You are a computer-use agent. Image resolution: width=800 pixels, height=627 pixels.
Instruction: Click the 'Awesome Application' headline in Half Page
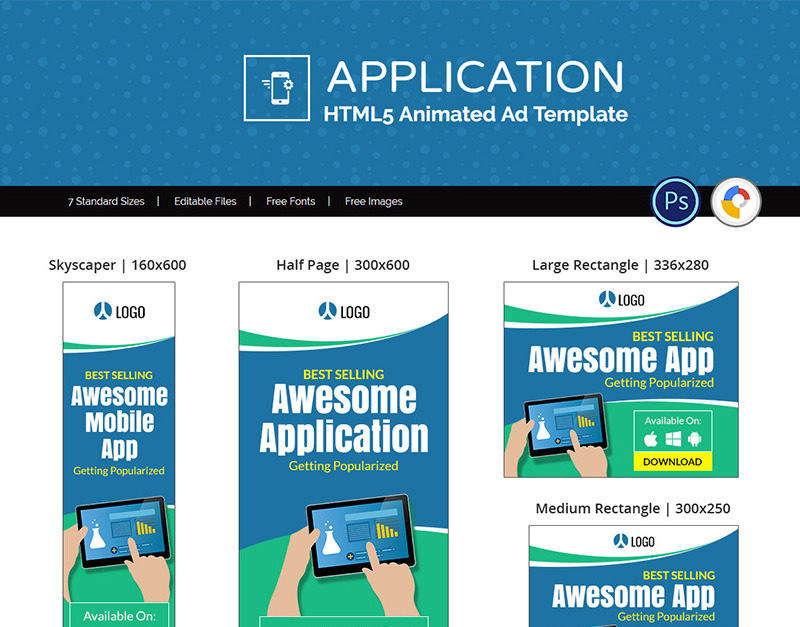343,419
